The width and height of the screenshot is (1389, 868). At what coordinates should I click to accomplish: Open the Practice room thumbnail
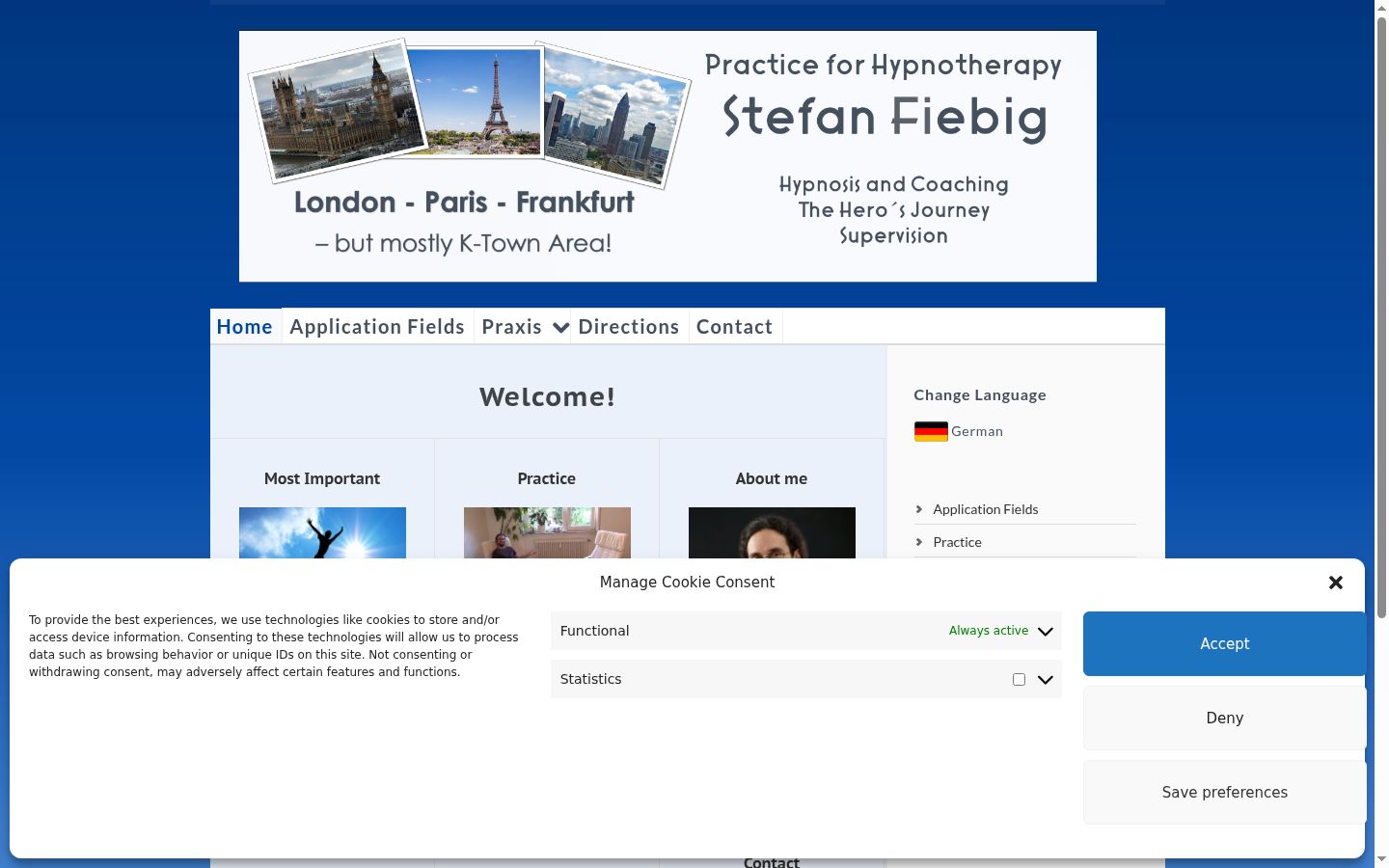[x=547, y=533]
